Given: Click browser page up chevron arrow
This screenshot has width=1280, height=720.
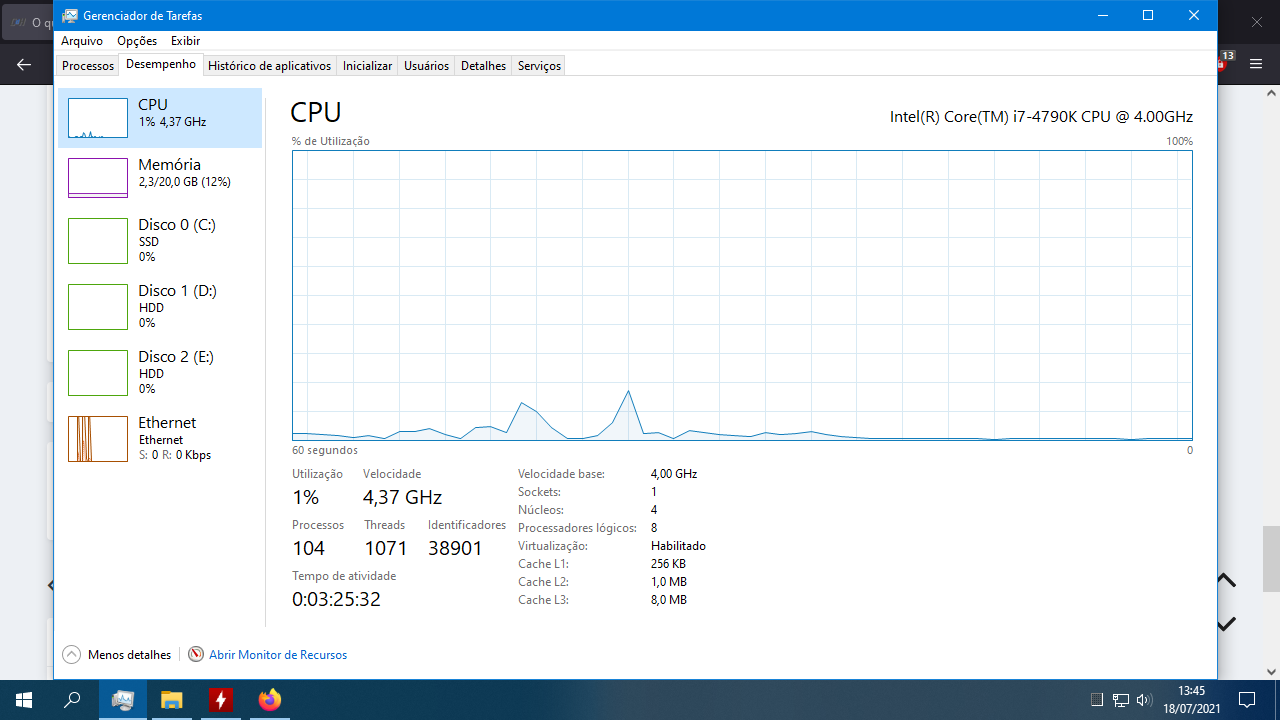Looking at the screenshot, I should (x=1226, y=580).
